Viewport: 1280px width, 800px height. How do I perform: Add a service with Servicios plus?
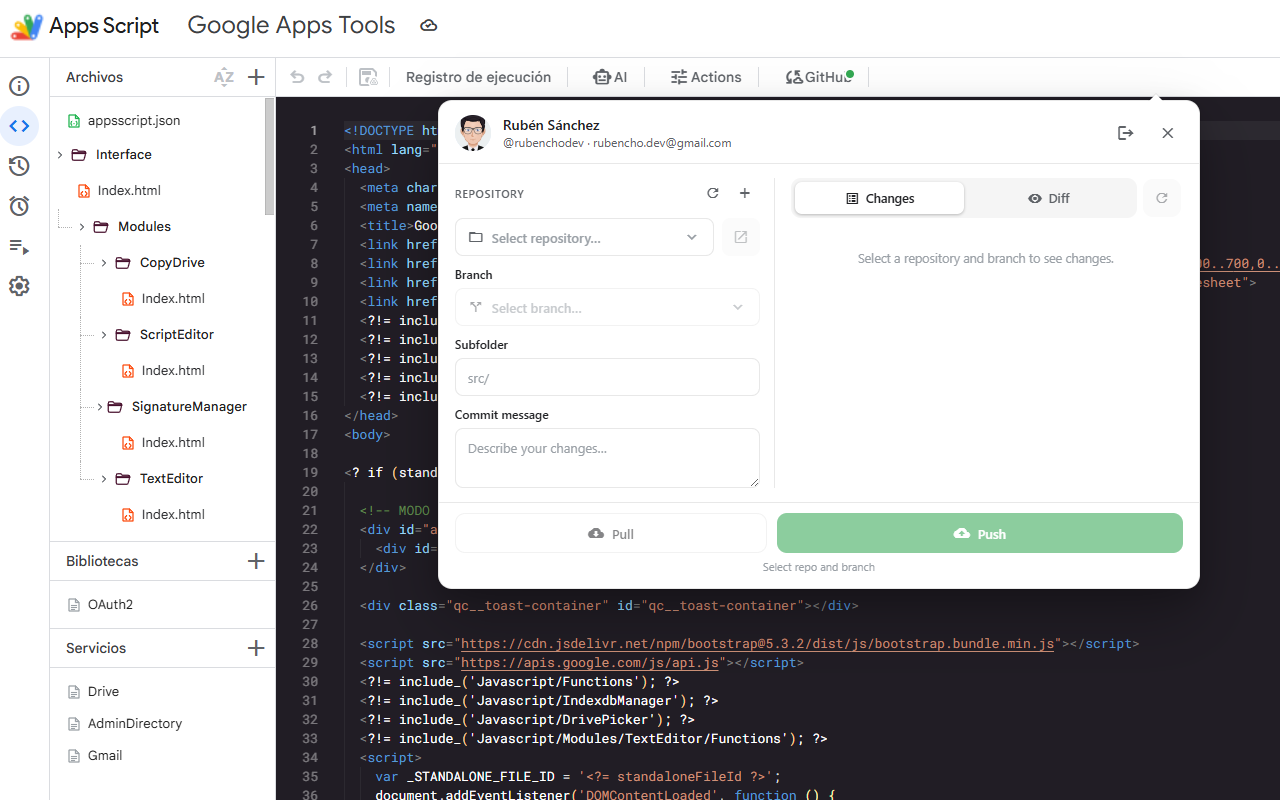pos(256,648)
